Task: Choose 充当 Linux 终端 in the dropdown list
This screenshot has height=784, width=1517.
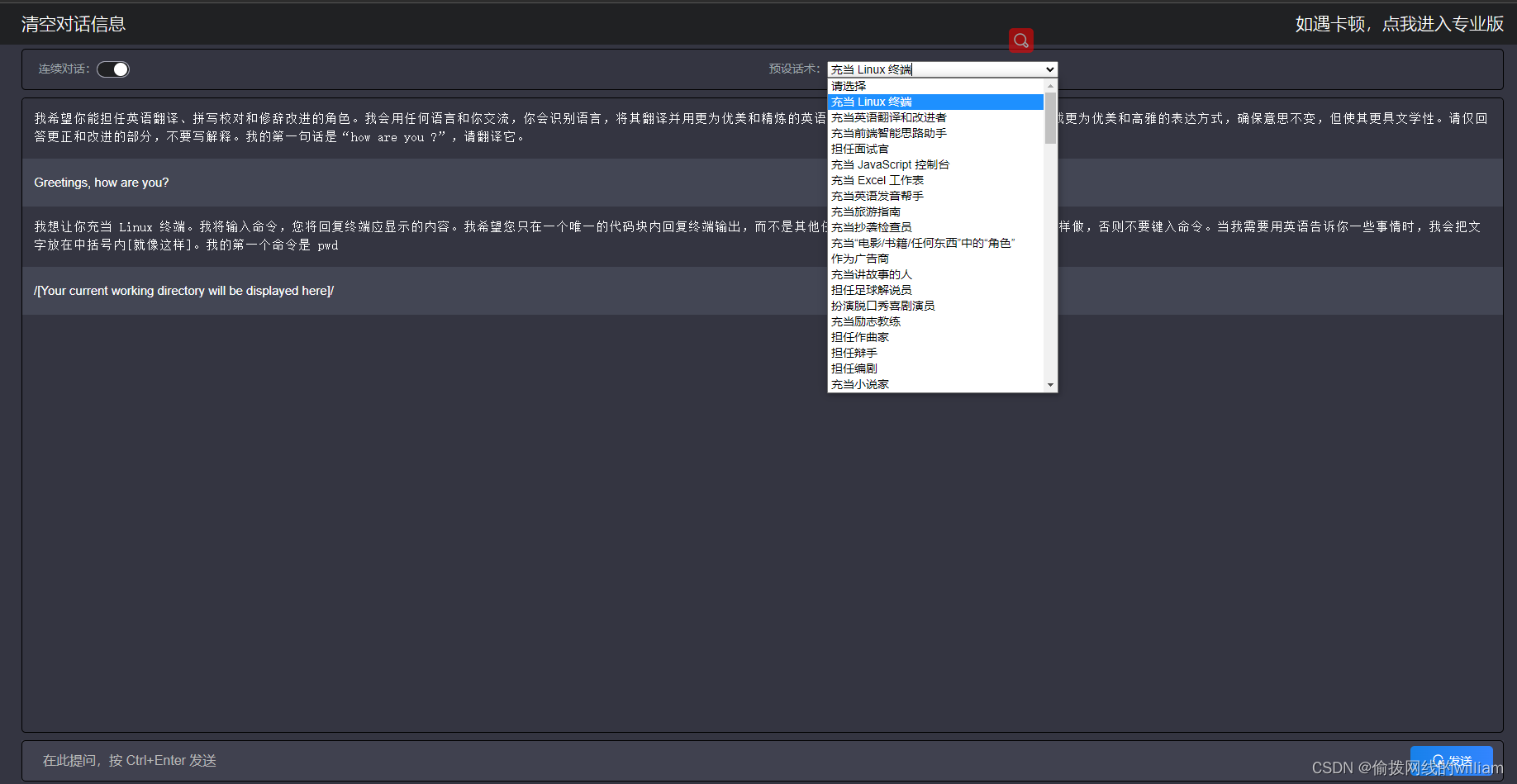Action: click(x=936, y=102)
